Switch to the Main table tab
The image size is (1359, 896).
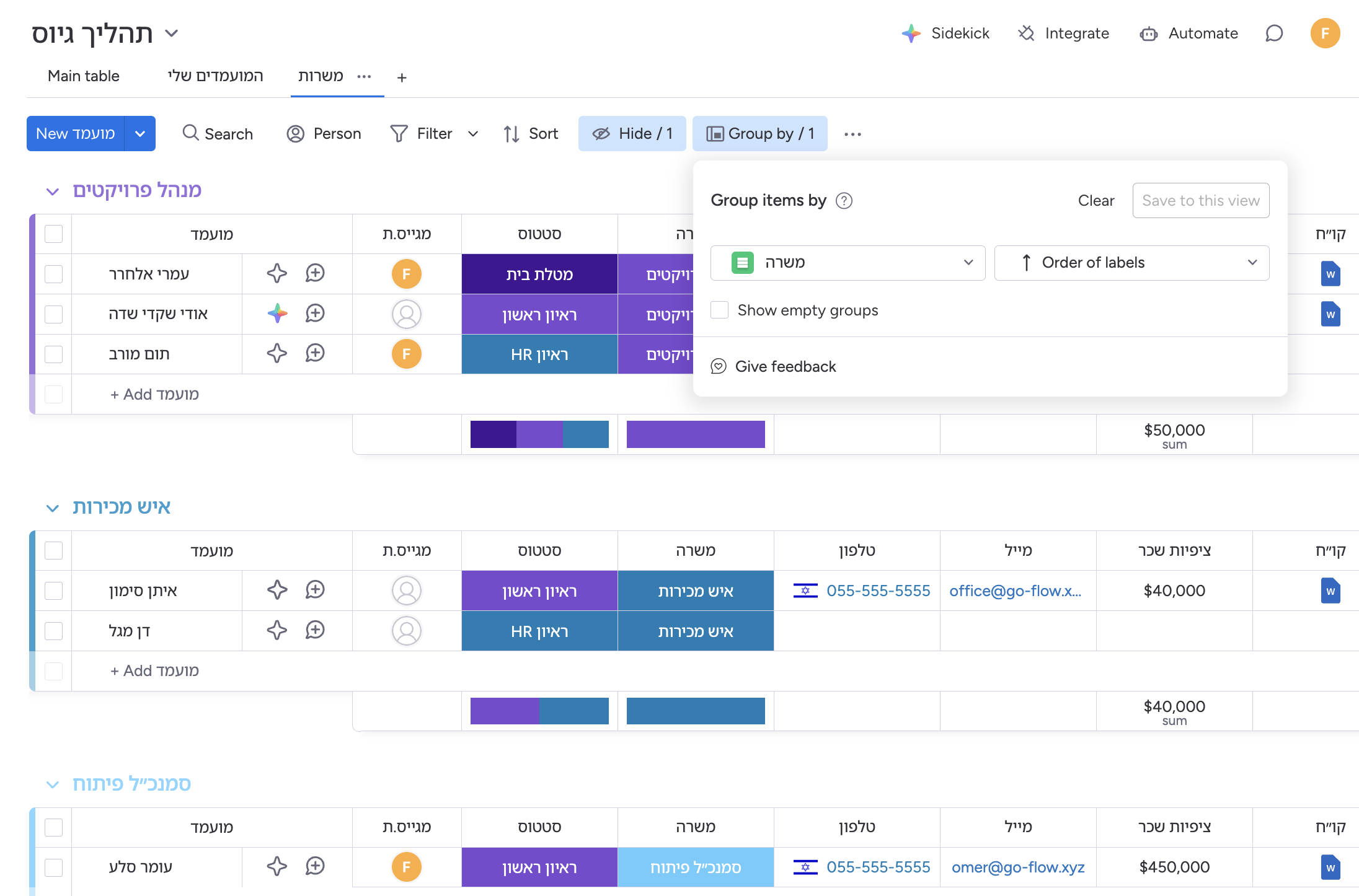click(x=84, y=76)
